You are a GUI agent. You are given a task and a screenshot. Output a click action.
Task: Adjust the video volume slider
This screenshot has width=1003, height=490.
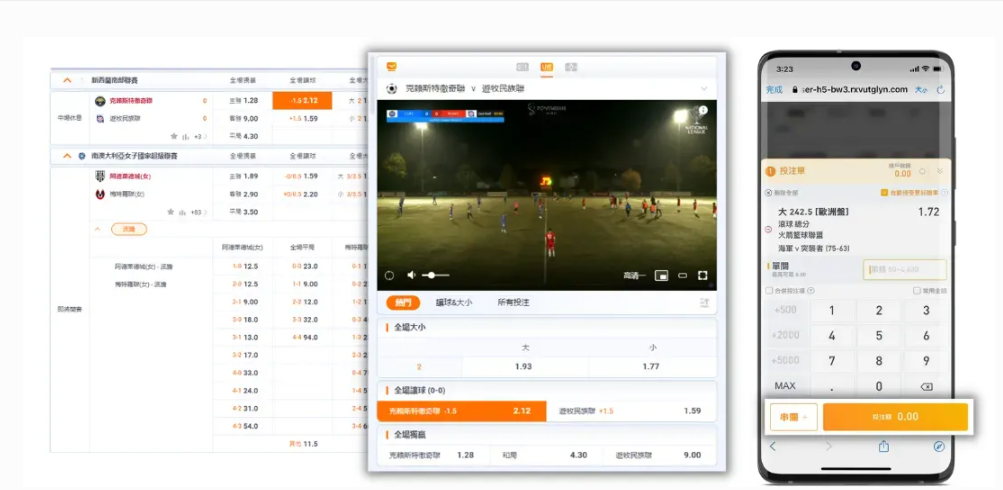[x=435, y=275]
